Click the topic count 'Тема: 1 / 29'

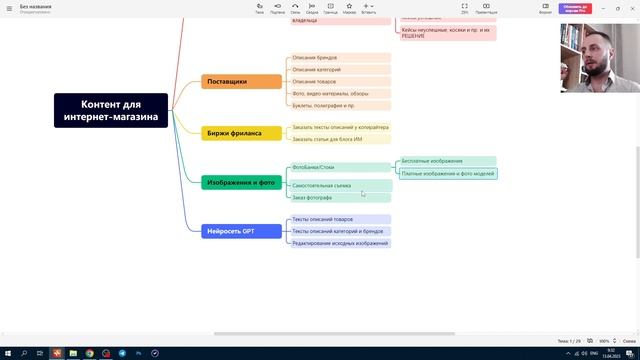tap(569, 341)
